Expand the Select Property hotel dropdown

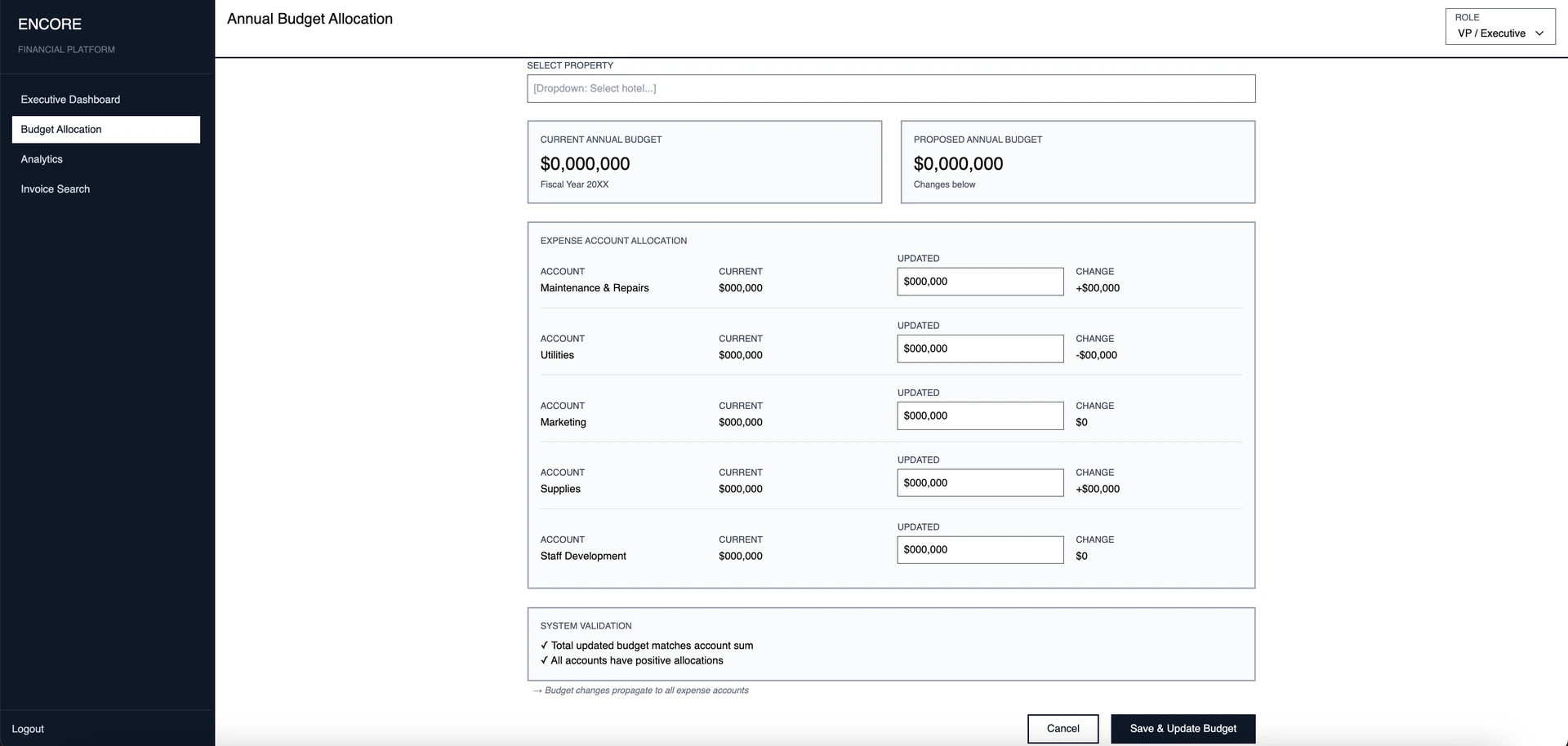point(890,88)
